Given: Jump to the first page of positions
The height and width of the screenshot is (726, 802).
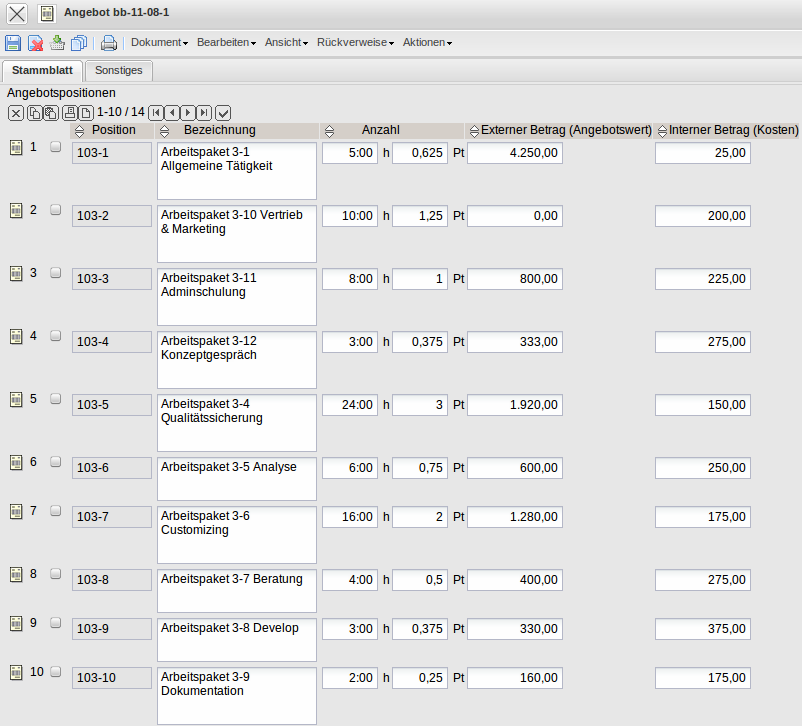Looking at the screenshot, I should point(156,113).
